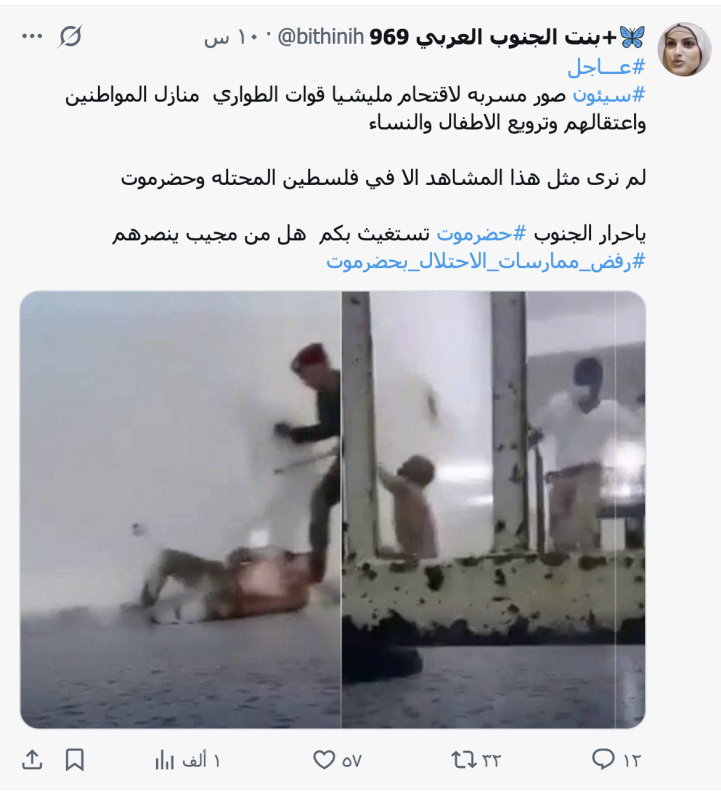Open the reply icon showing ١٢

(x=615, y=760)
